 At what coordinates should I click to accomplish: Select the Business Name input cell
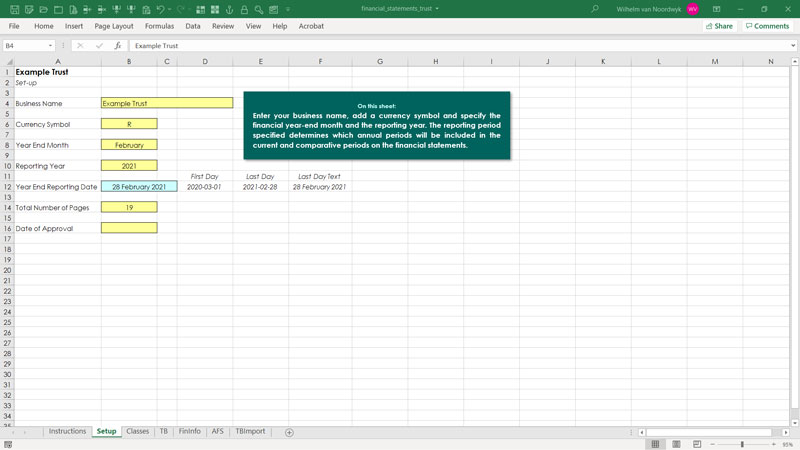(167, 103)
